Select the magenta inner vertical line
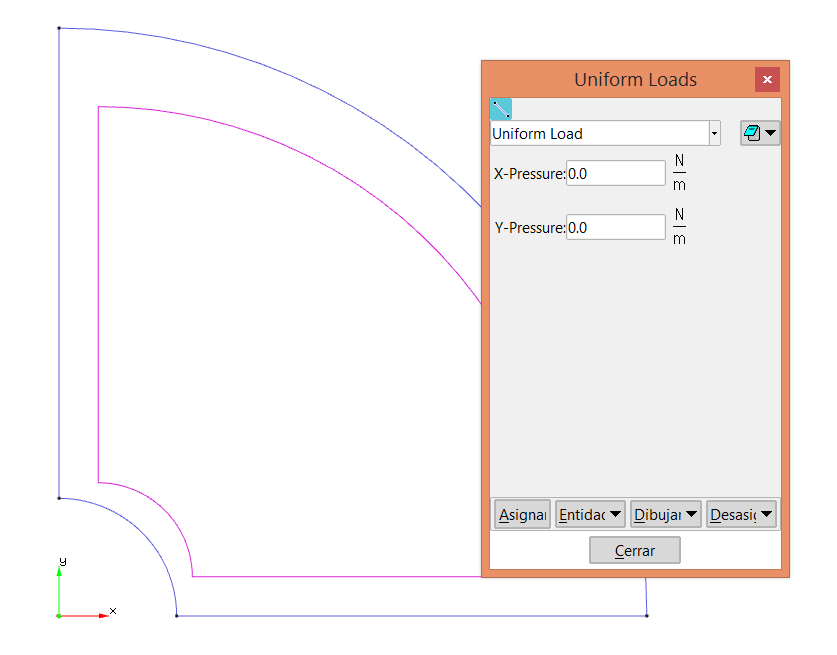 [x=98, y=300]
